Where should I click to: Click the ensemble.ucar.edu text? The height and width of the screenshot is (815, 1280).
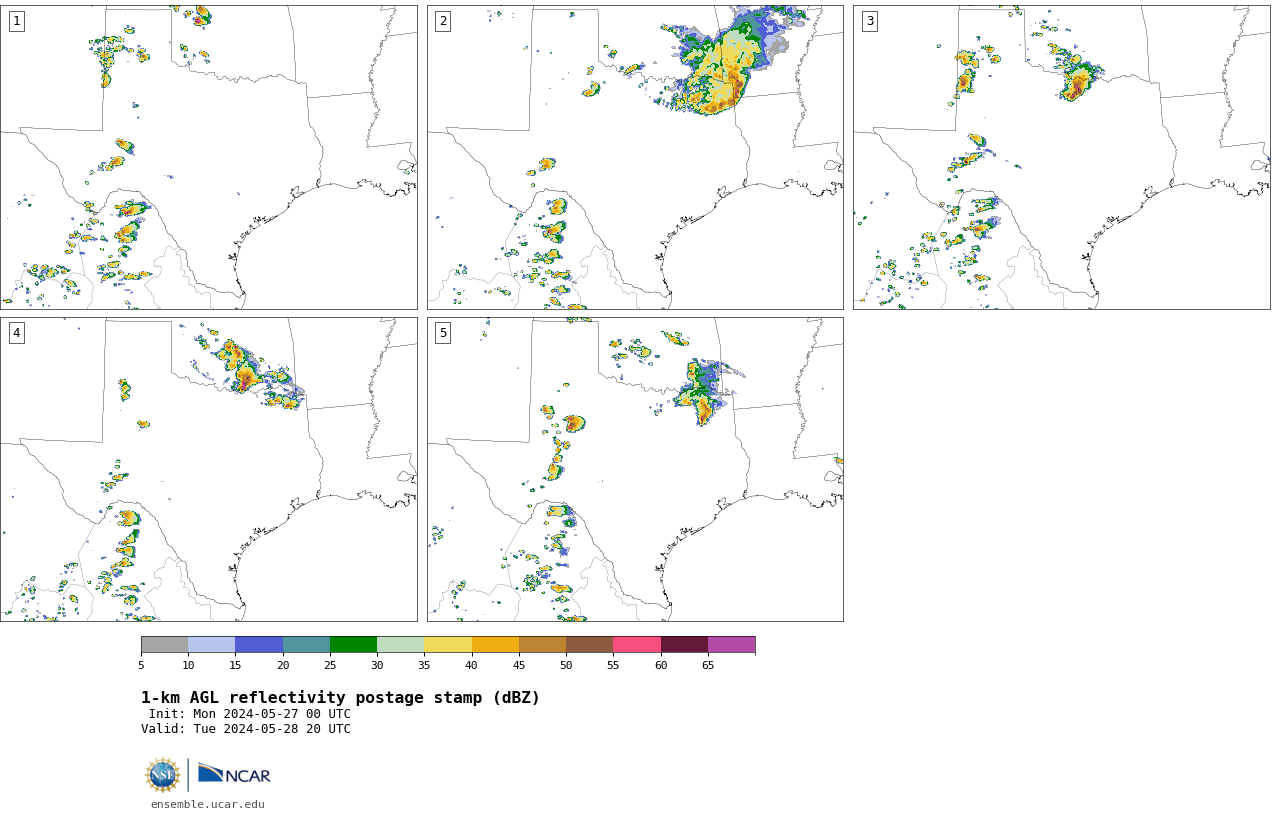[x=208, y=804]
